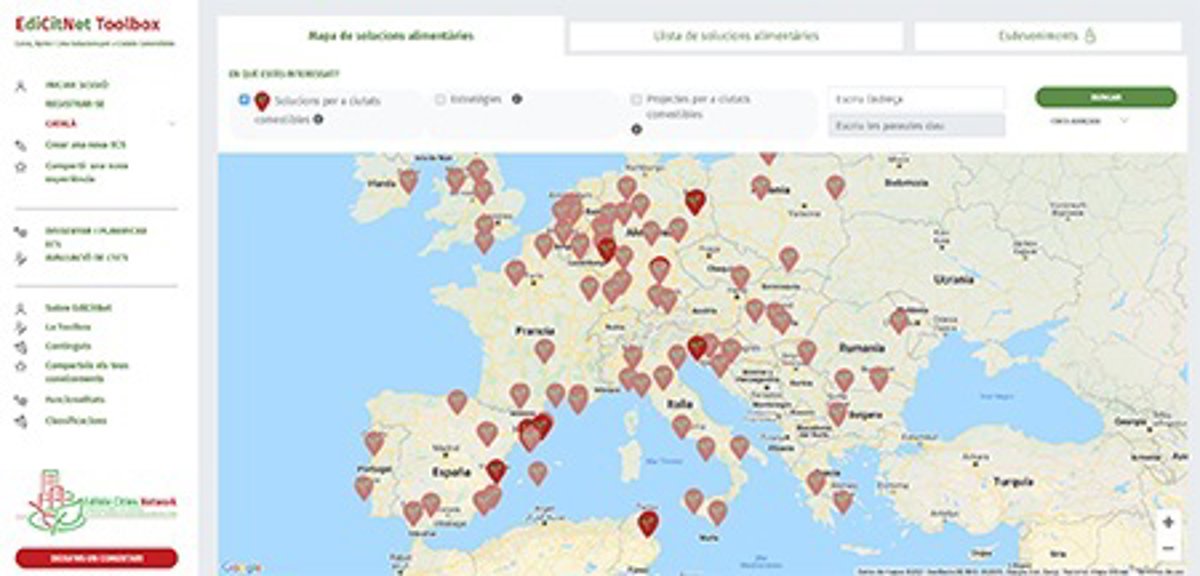Switch to Llista de solucions alimentàries tab
The image size is (1200, 576).
(x=735, y=36)
